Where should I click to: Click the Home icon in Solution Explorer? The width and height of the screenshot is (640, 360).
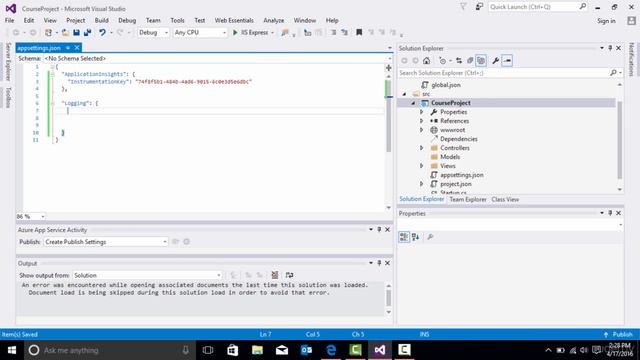click(427, 61)
